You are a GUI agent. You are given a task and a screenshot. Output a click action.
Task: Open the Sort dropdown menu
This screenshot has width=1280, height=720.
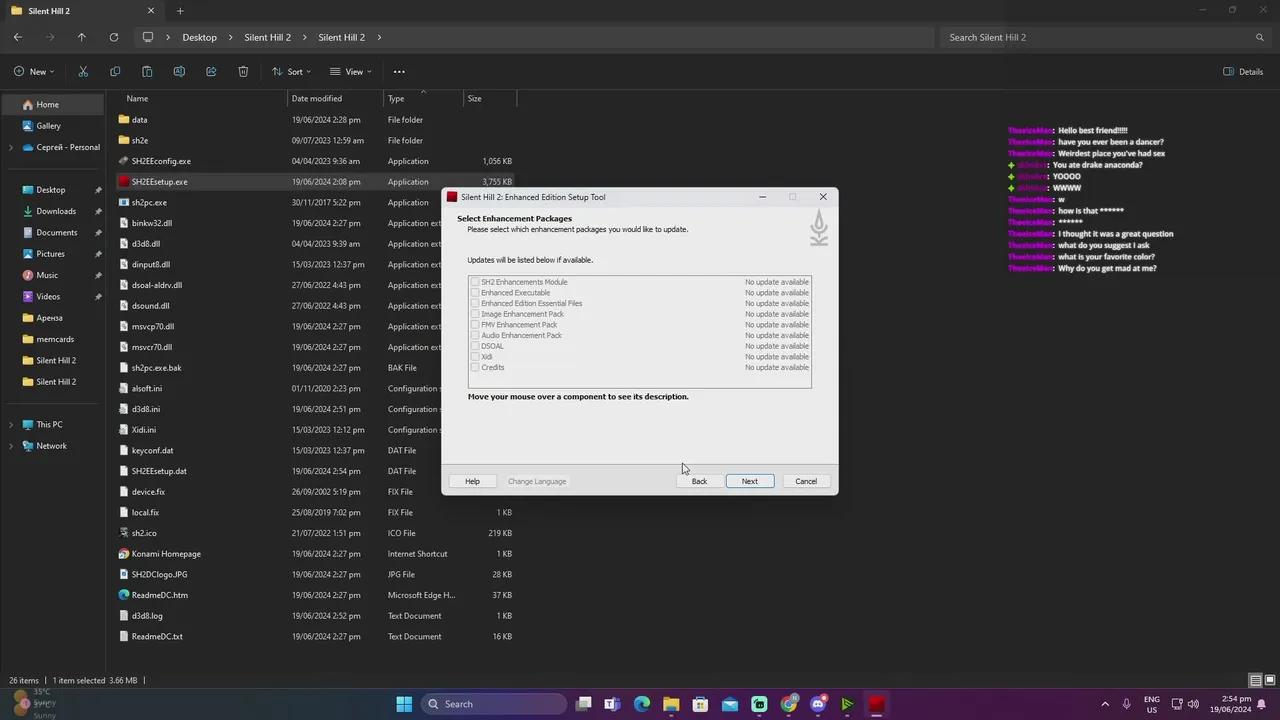[291, 72]
